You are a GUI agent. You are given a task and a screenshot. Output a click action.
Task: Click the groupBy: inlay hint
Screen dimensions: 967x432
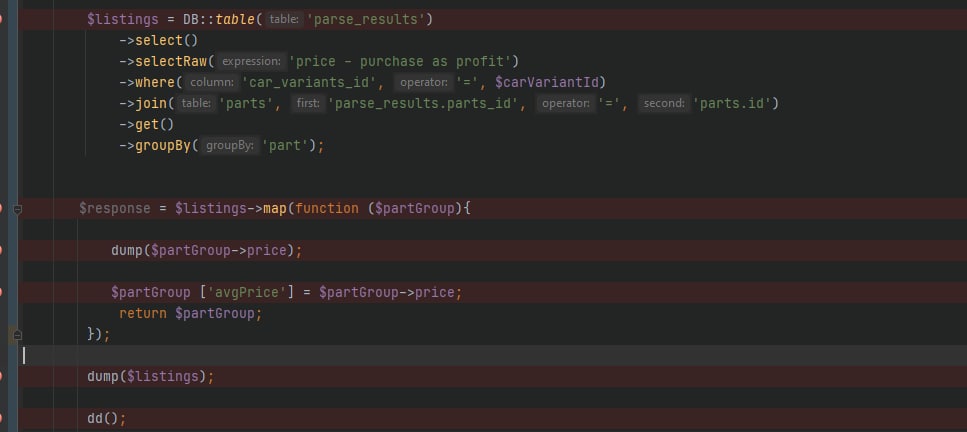coord(229,146)
